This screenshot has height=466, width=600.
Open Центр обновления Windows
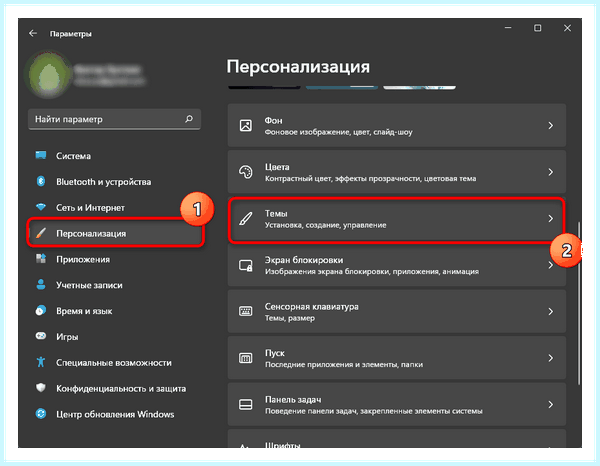114,414
